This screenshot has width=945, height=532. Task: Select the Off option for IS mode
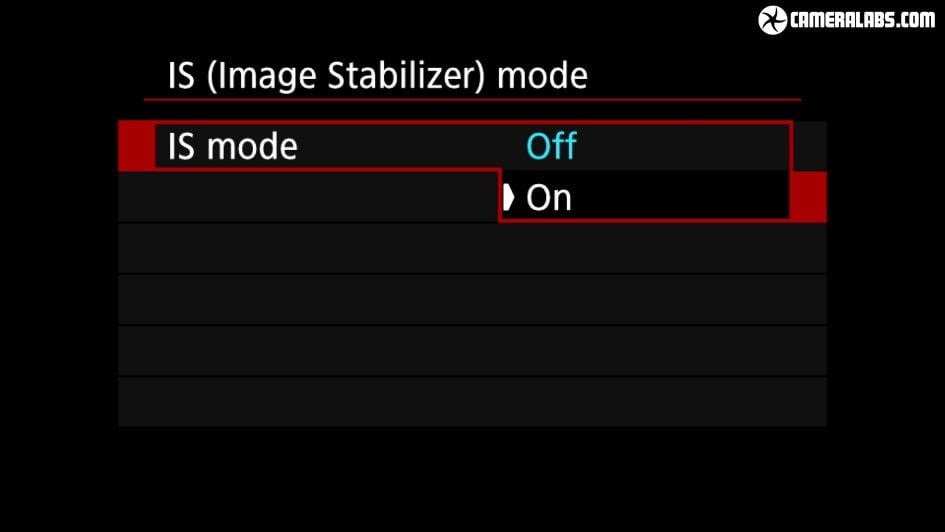pos(551,147)
